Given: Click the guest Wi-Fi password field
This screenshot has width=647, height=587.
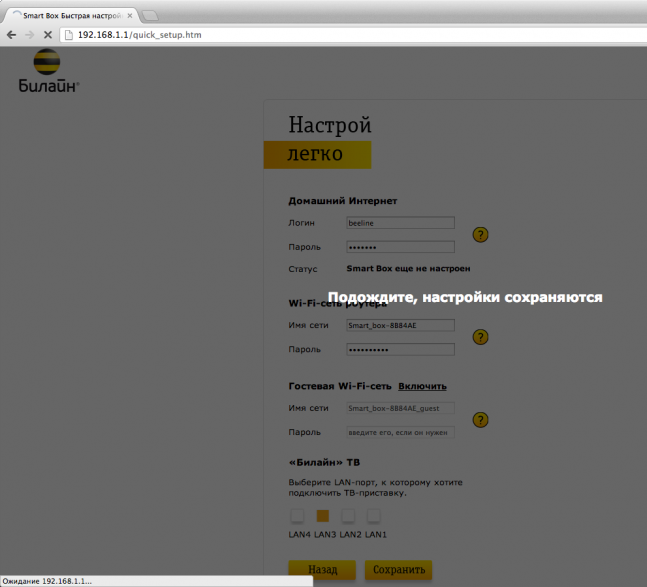Looking at the screenshot, I should click(x=400, y=432).
